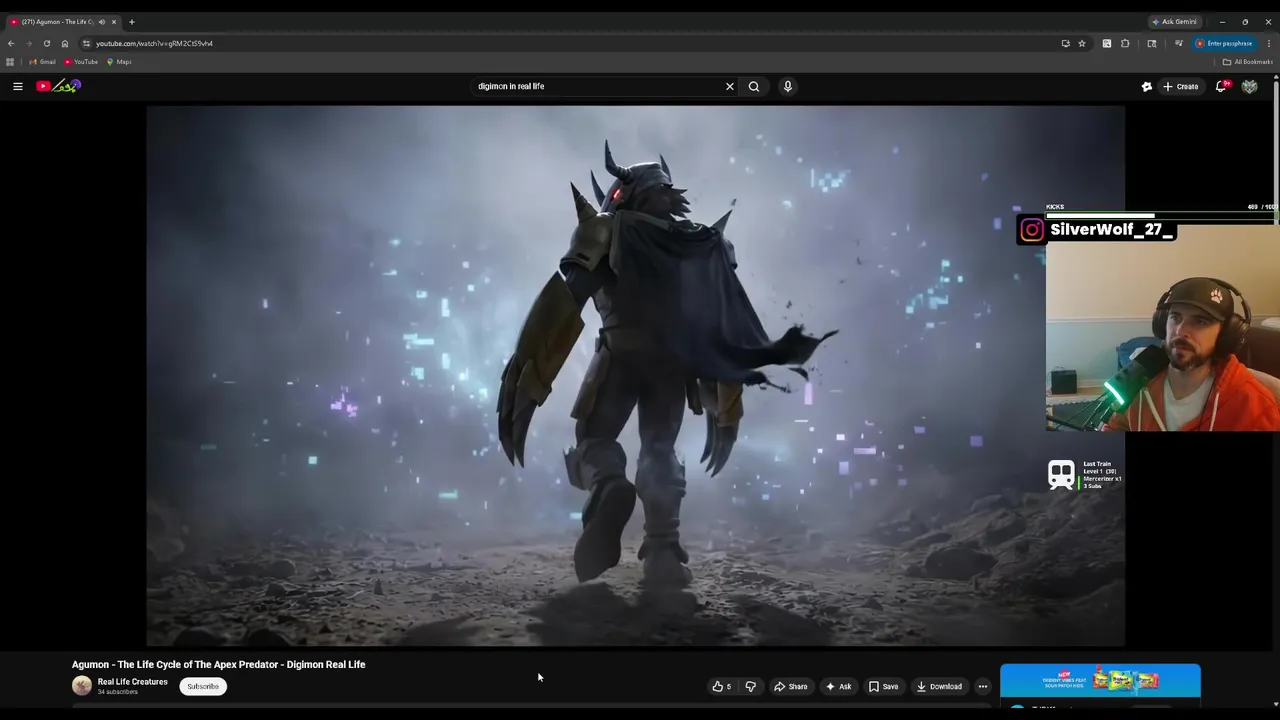Run search with magnifying glass button
This screenshot has height=720, width=1280.
click(x=754, y=86)
